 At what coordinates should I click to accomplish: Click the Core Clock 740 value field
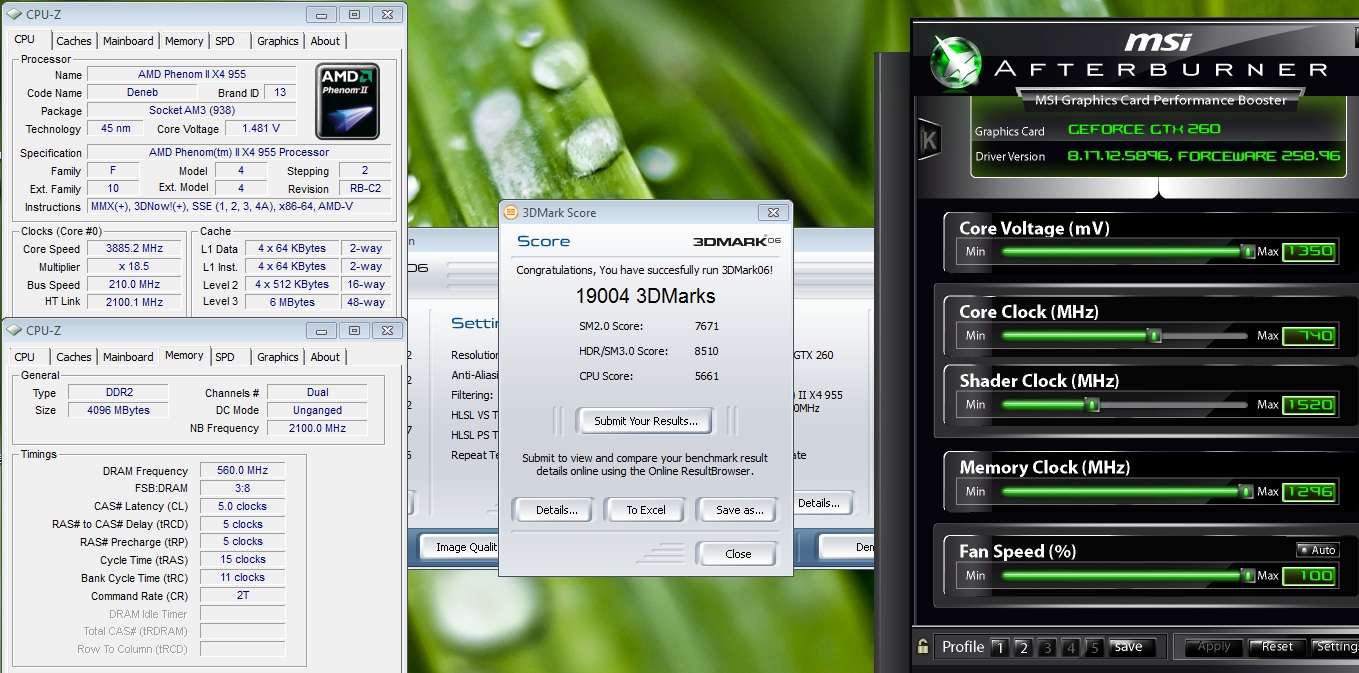coord(1309,336)
